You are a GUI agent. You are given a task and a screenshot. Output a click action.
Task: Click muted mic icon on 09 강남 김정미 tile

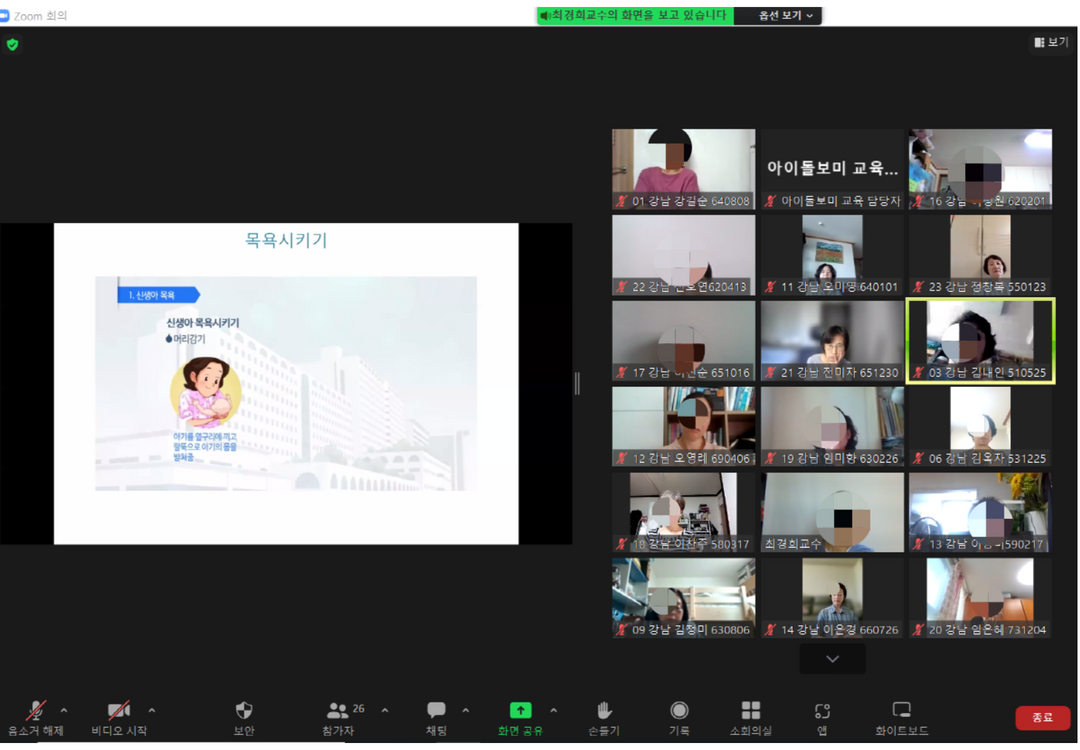621,629
